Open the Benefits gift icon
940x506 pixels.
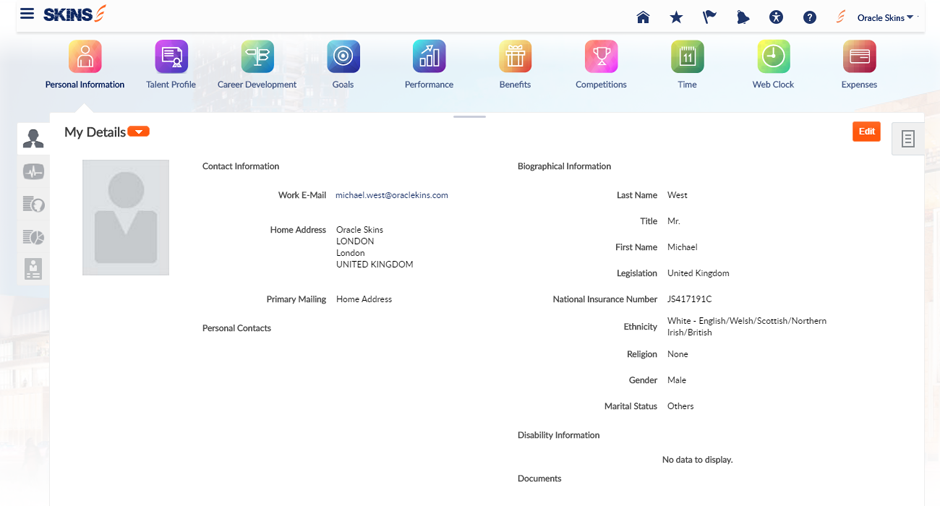click(515, 58)
